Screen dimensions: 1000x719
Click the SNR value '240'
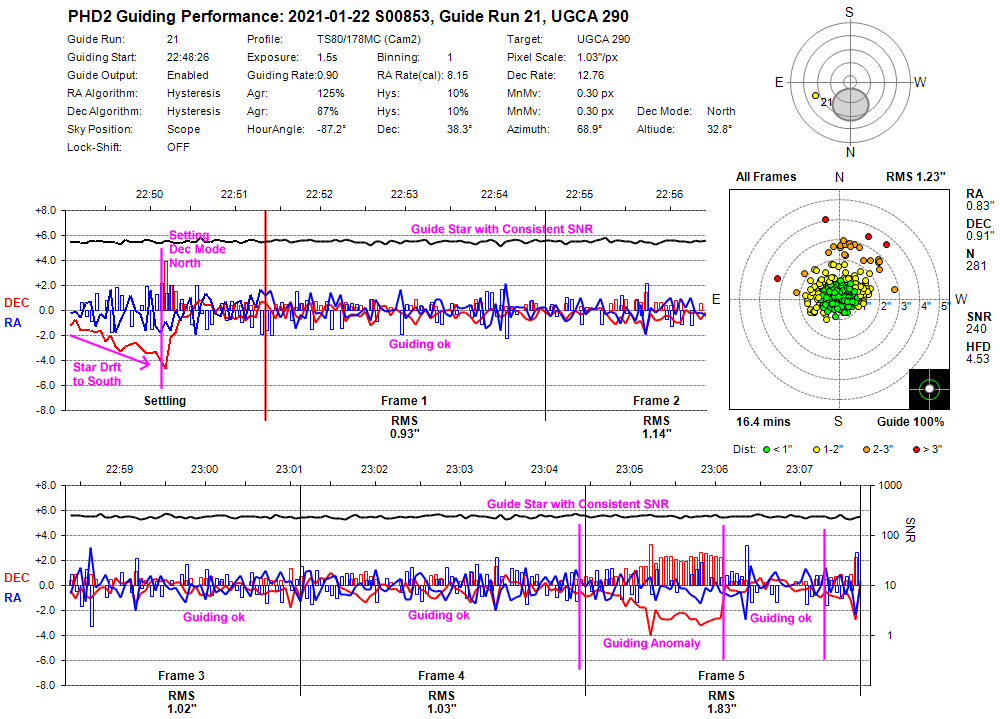976,329
